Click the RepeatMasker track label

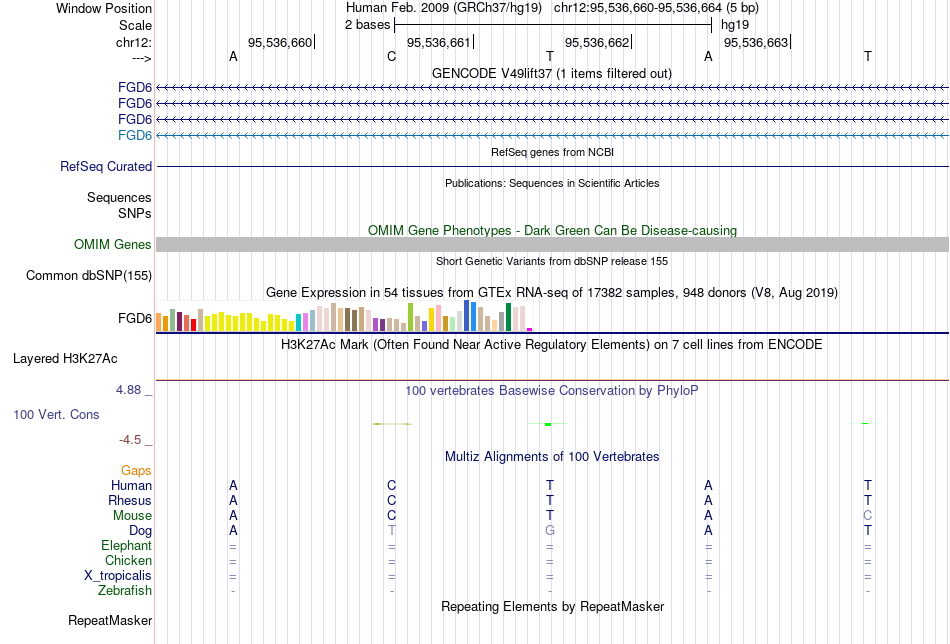pyautogui.click(x=110, y=620)
